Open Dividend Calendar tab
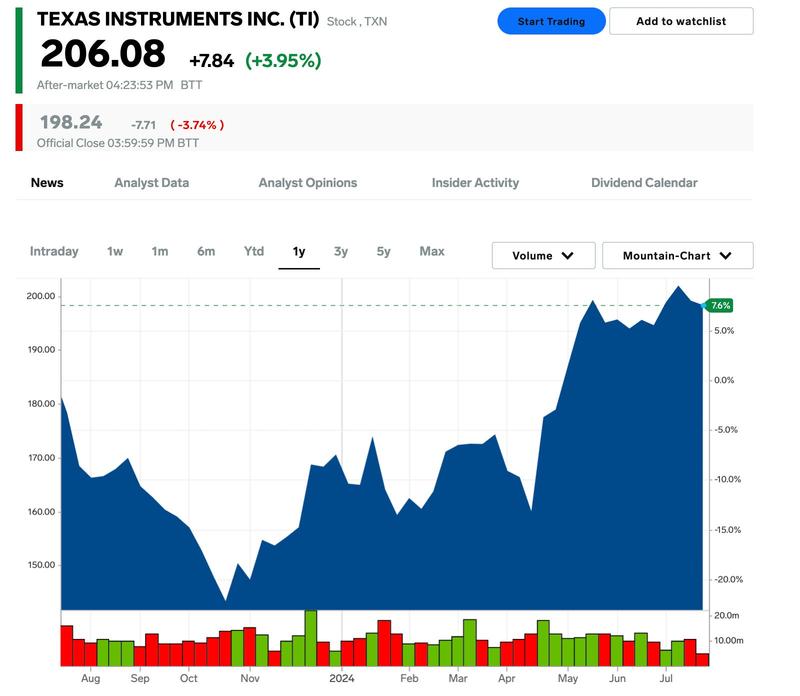This screenshot has width=800, height=696. (644, 183)
